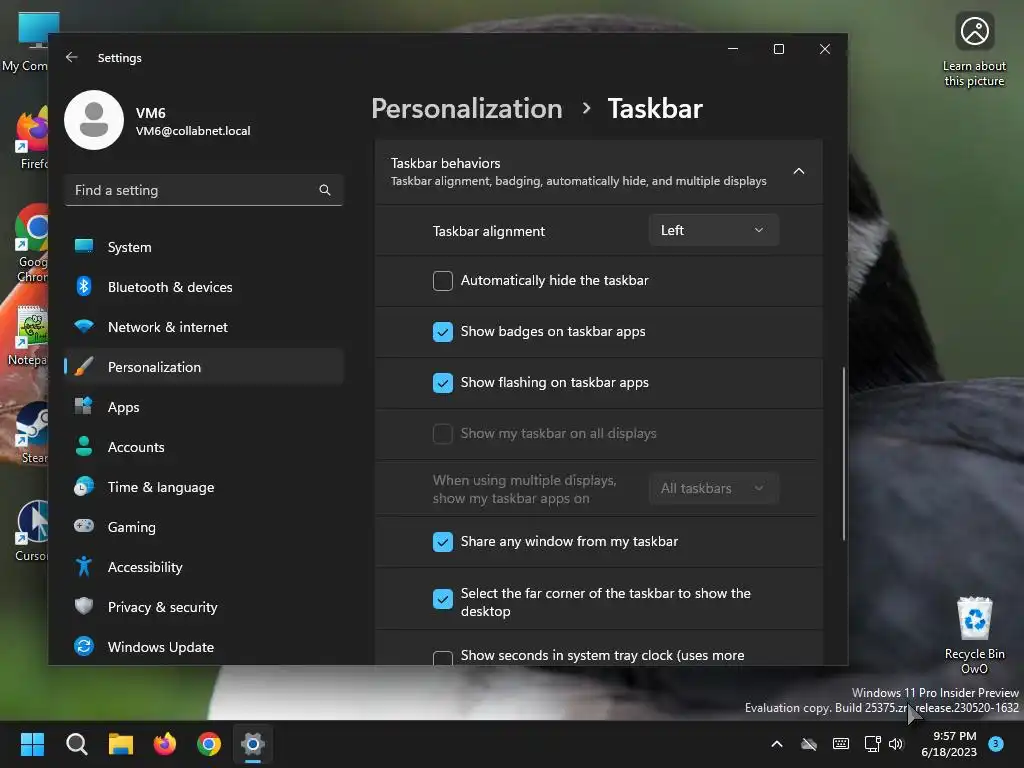This screenshot has width=1024, height=768.
Task: Click the Windows Update sync icon
Action: pyautogui.click(x=84, y=647)
